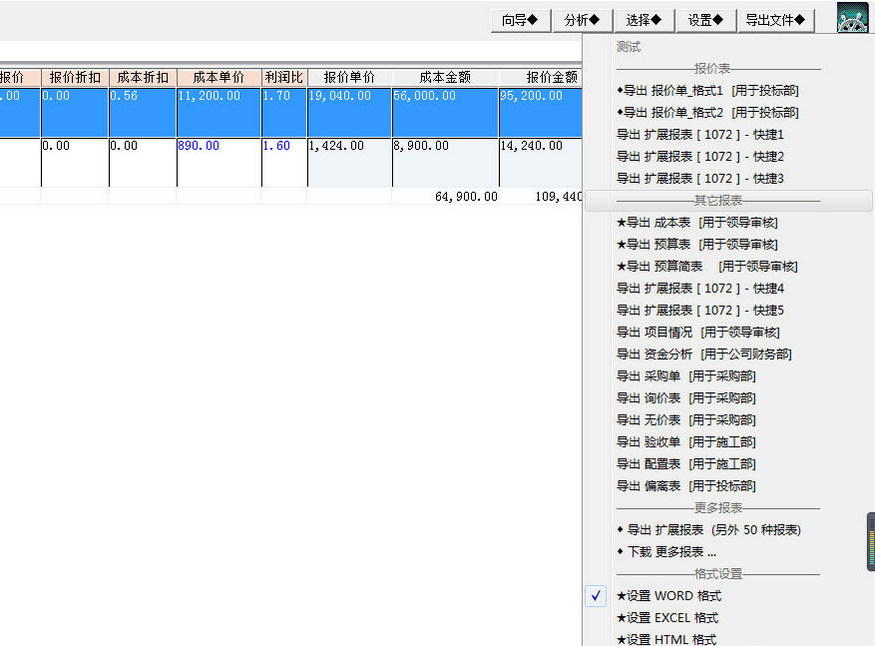The image size is (875, 646).
Task: Open the 向导 dropdown button
Action: (520, 21)
